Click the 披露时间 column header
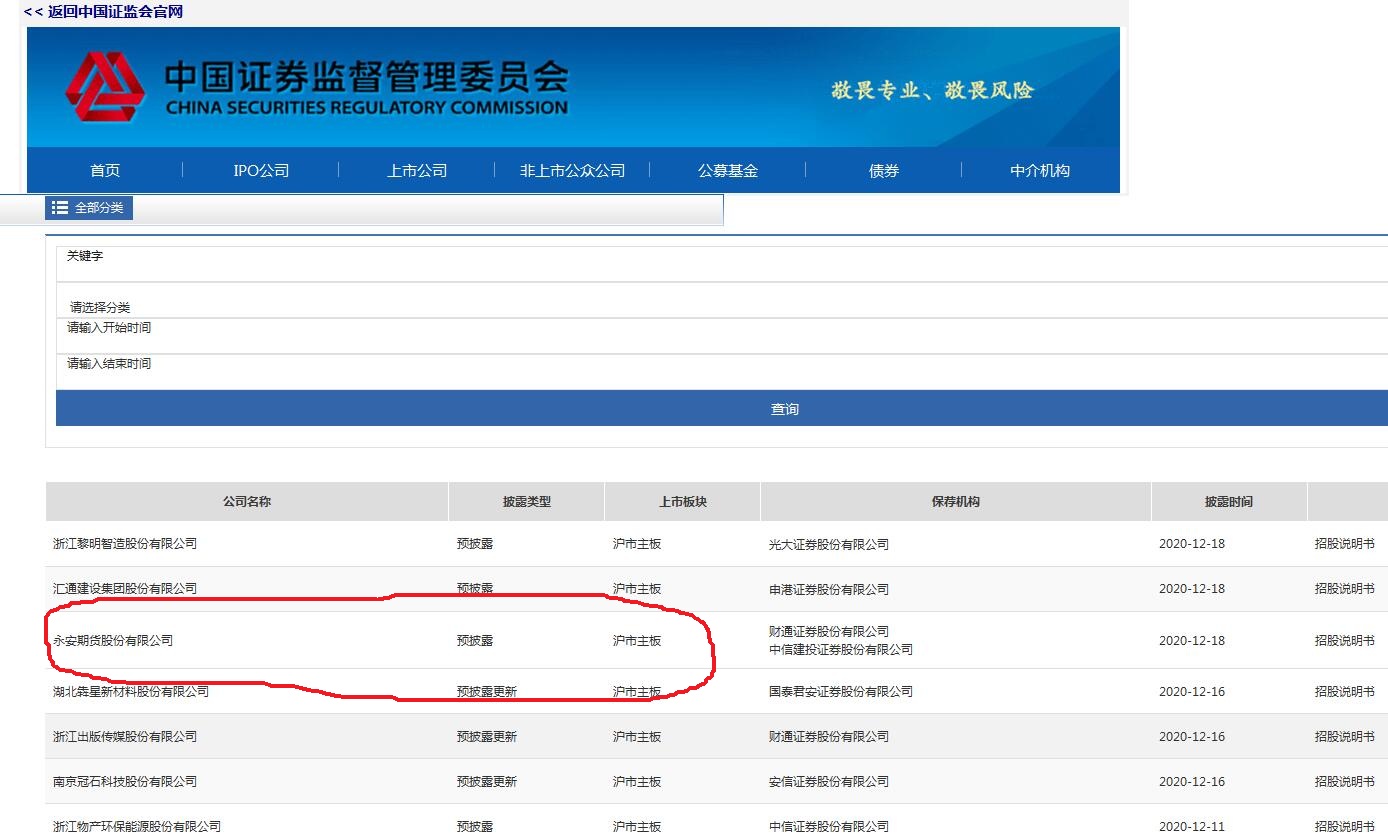 click(x=1229, y=501)
